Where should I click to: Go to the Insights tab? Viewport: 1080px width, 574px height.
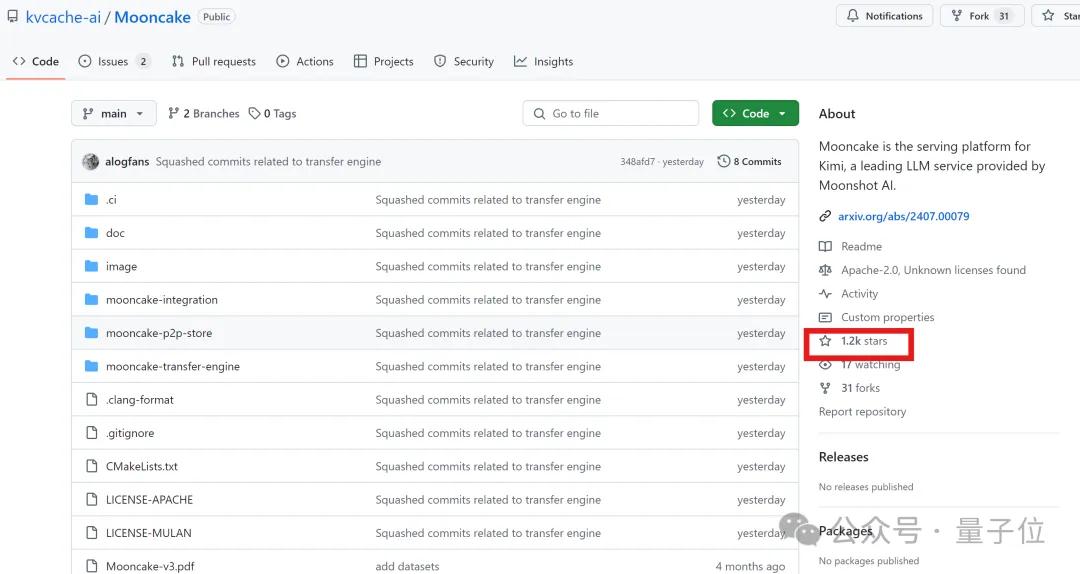click(544, 62)
